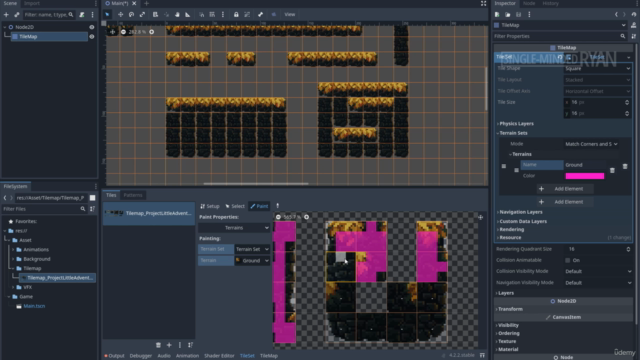This screenshot has height=360, width=640.
Task: Switch TileSet editor to Select mode
Action: (x=235, y=206)
